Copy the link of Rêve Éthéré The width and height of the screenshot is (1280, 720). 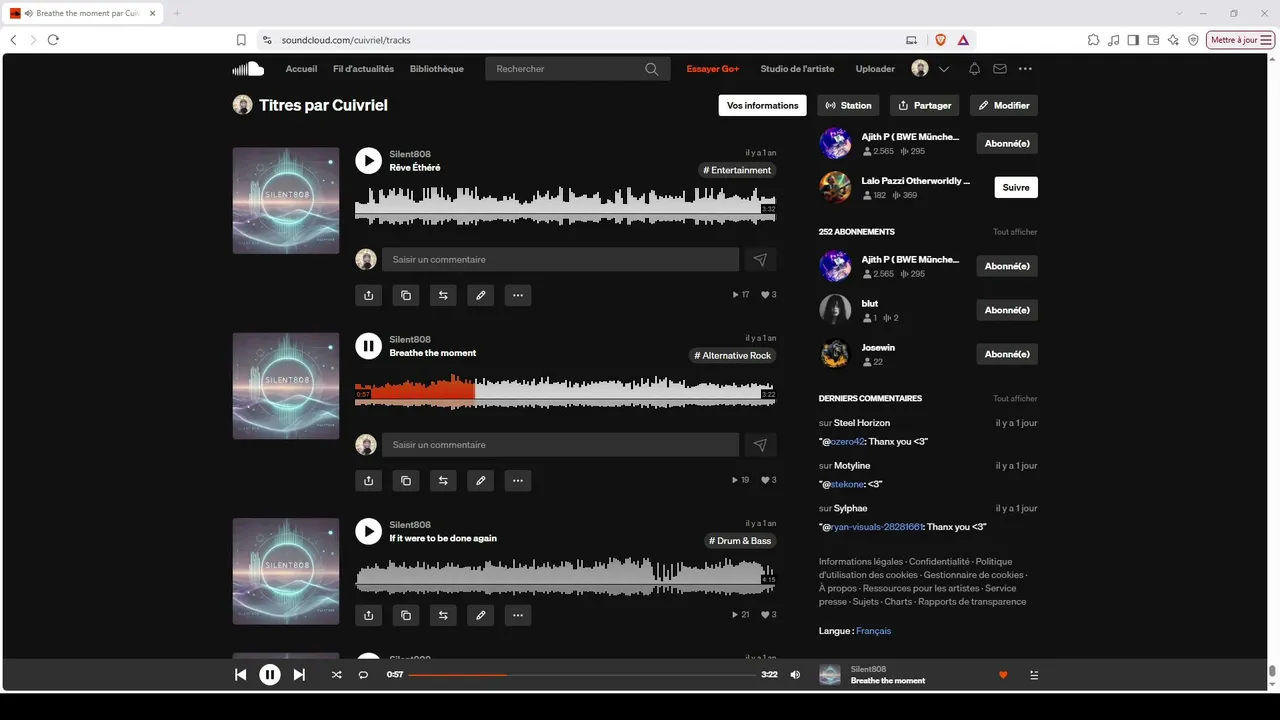[x=406, y=295]
